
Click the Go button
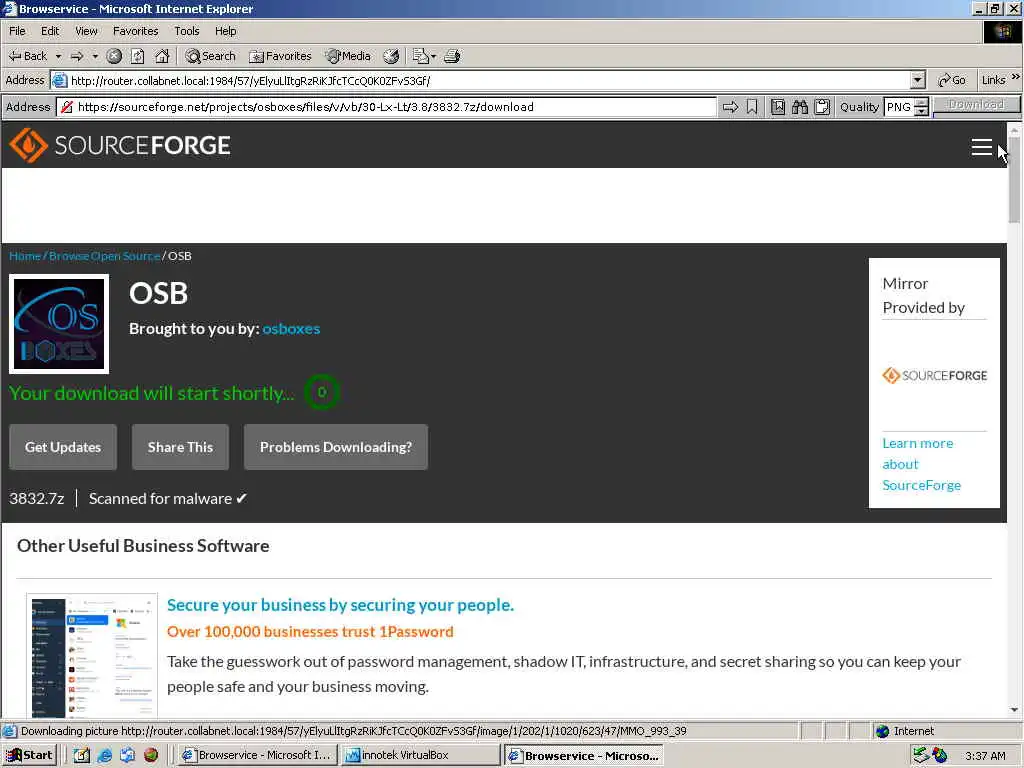click(x=952, y=80)
